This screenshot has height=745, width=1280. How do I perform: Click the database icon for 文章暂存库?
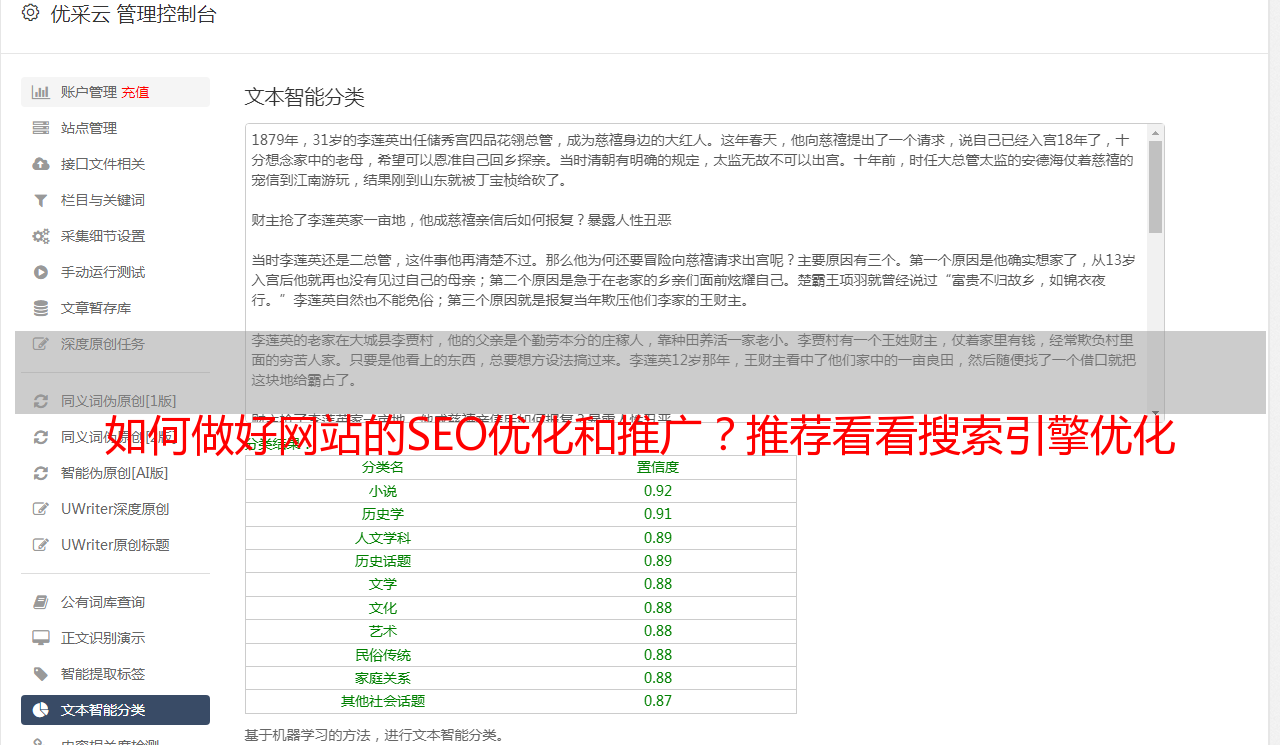40,308
